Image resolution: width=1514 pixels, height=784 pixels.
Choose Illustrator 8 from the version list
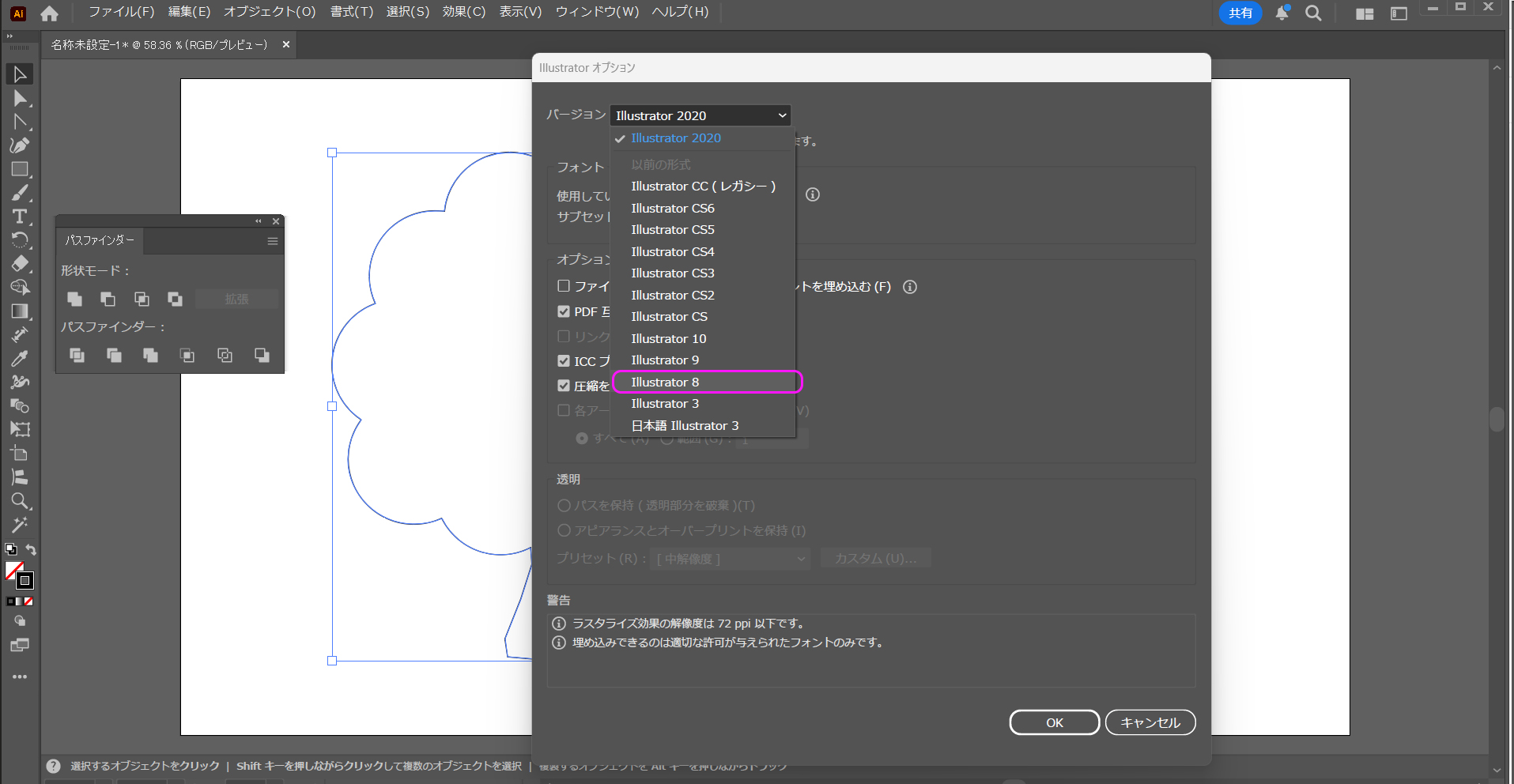pos(665,383)
